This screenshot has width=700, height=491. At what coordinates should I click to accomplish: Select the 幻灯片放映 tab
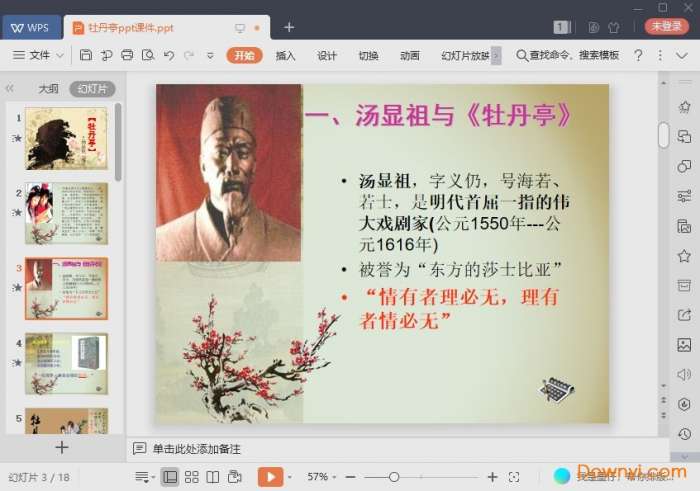(465, 55)
